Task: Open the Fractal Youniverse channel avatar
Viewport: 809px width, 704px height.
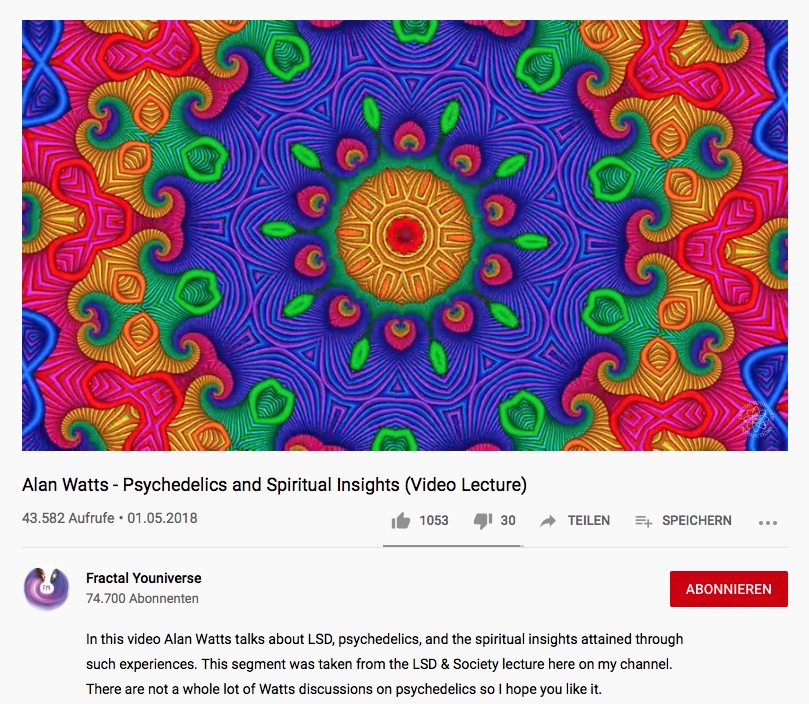Action: tap(46, 588)
